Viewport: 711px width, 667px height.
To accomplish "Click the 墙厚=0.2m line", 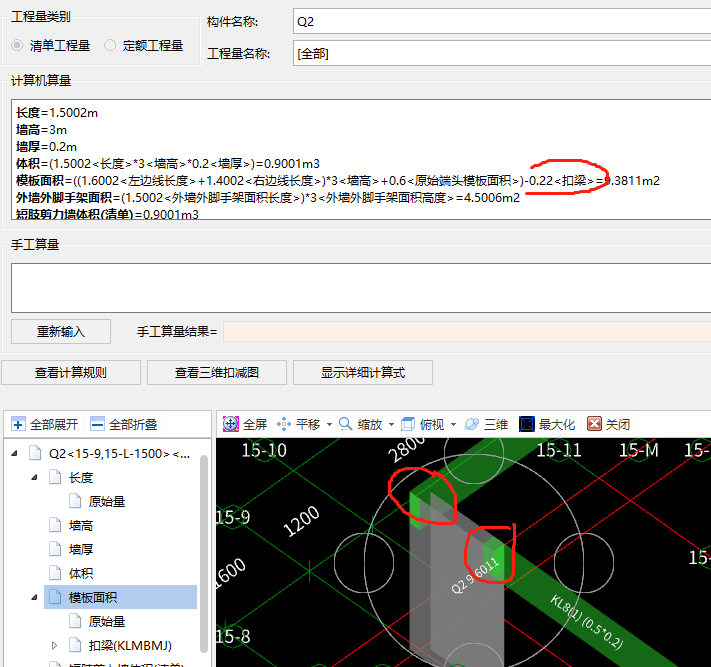I will coord(46,147).
